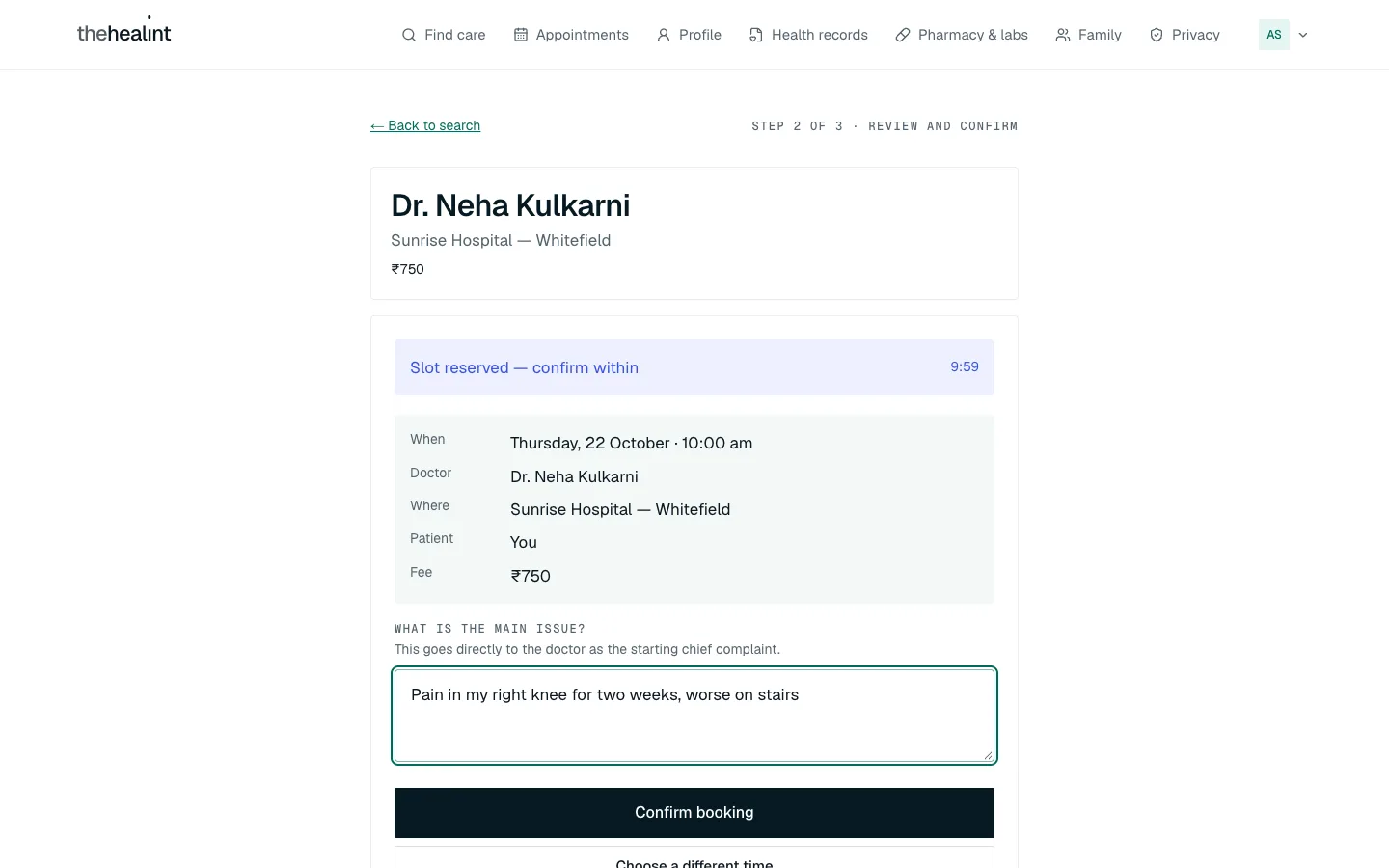Click the 9:59 countdown timer
Viewport: 1389px width, 868px height.
[x=965, y=366]
